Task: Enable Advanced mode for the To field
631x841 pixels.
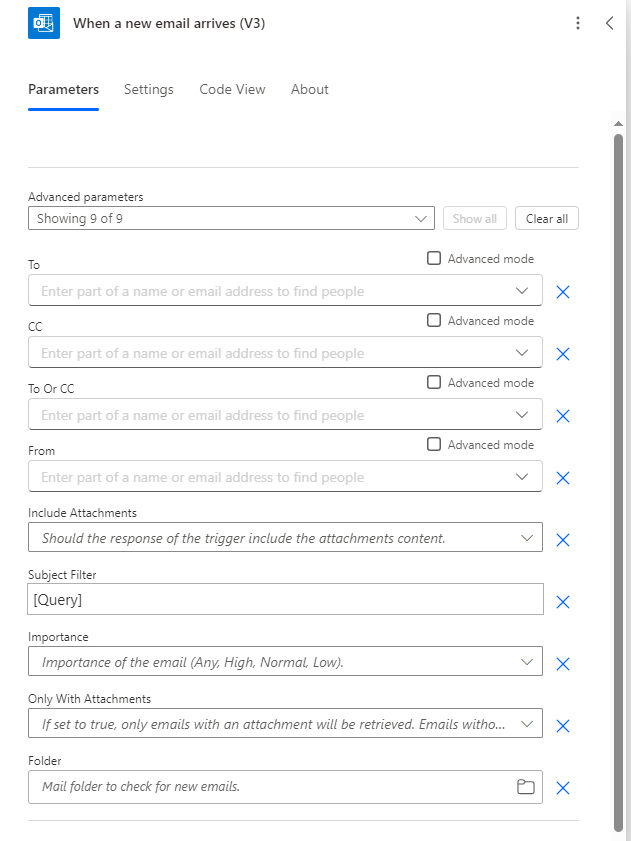Action: 434,258
